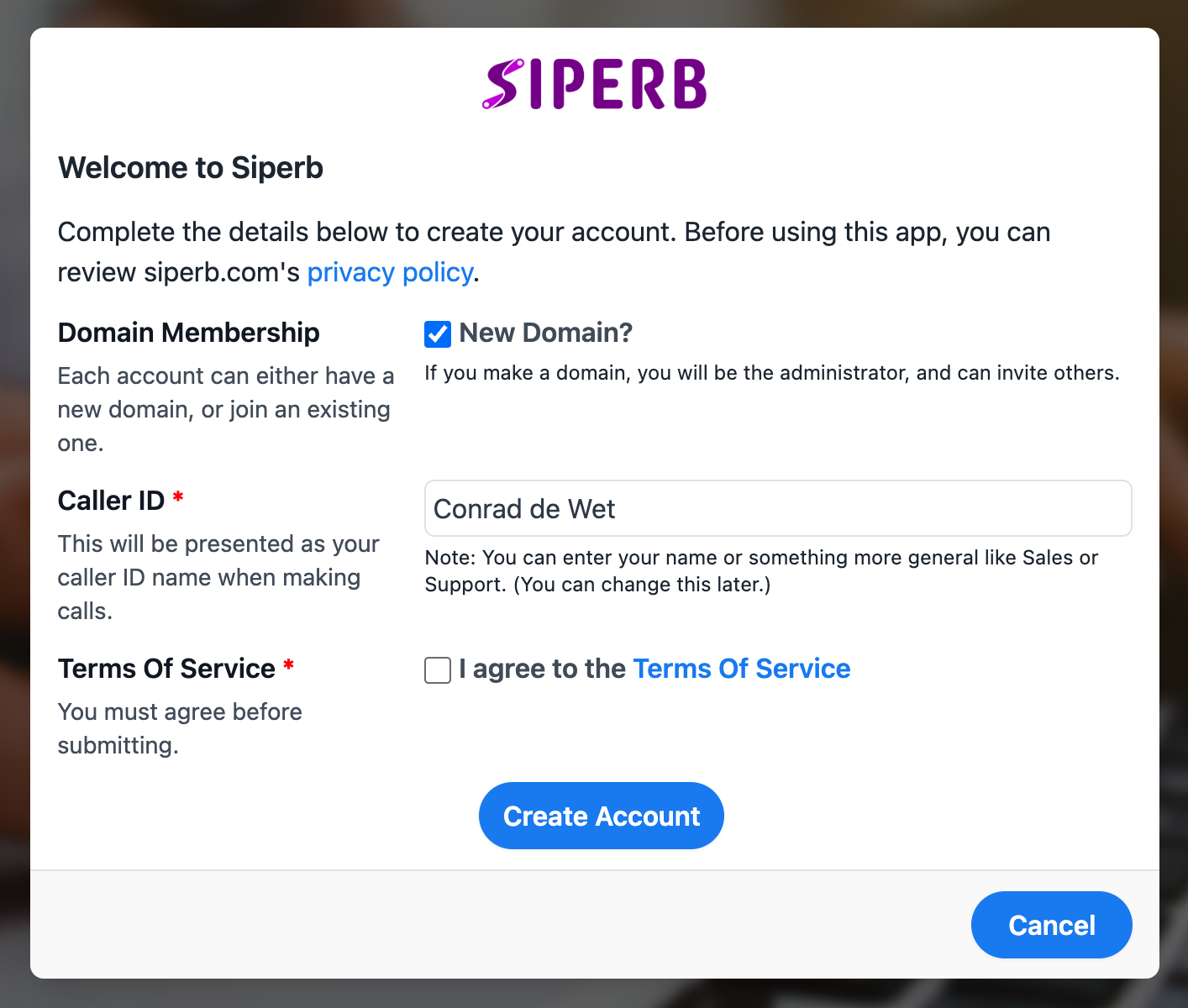Screen dimensions: 1188x1008
Task: Click the red asterisk beside Caller ID
Action: 178,498
